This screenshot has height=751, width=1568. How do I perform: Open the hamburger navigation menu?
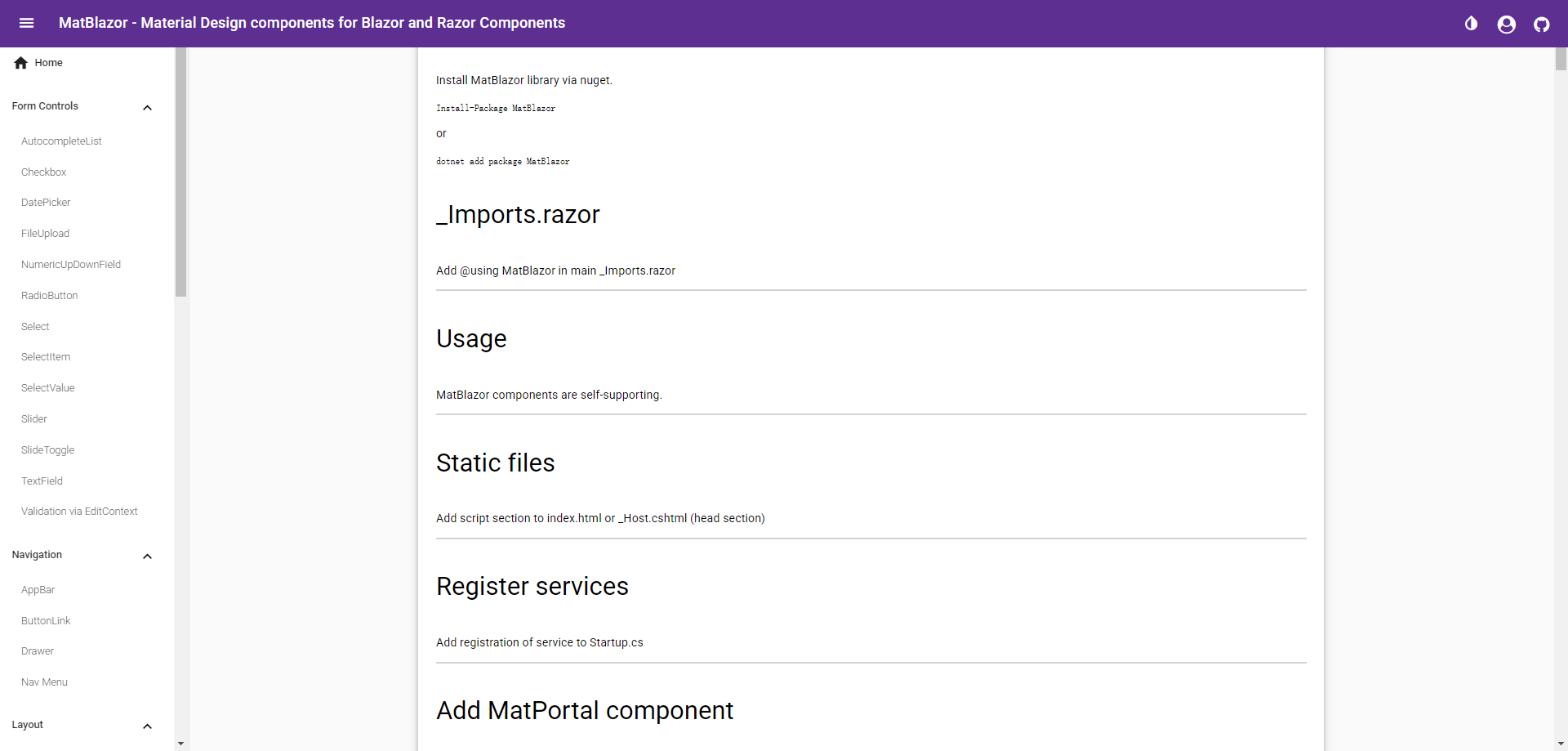[x=26, y=23]
